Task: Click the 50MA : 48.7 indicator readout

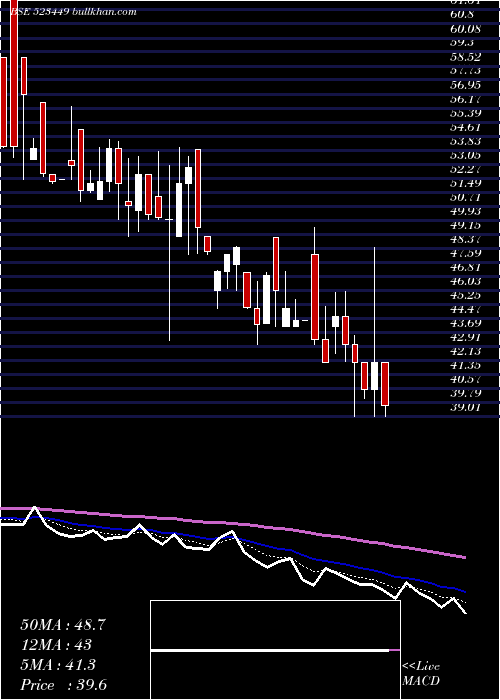Action: tap(62, 625)
